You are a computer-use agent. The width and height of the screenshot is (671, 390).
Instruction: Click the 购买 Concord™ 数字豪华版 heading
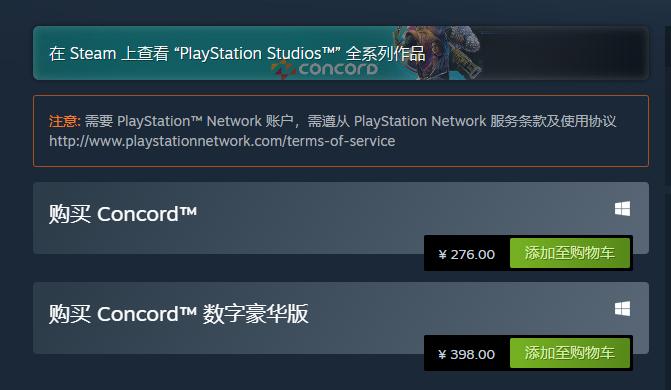[178, 314]
